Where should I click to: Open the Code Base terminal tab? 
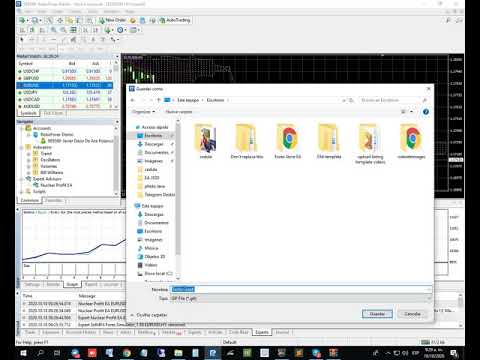tap(239, 332)
